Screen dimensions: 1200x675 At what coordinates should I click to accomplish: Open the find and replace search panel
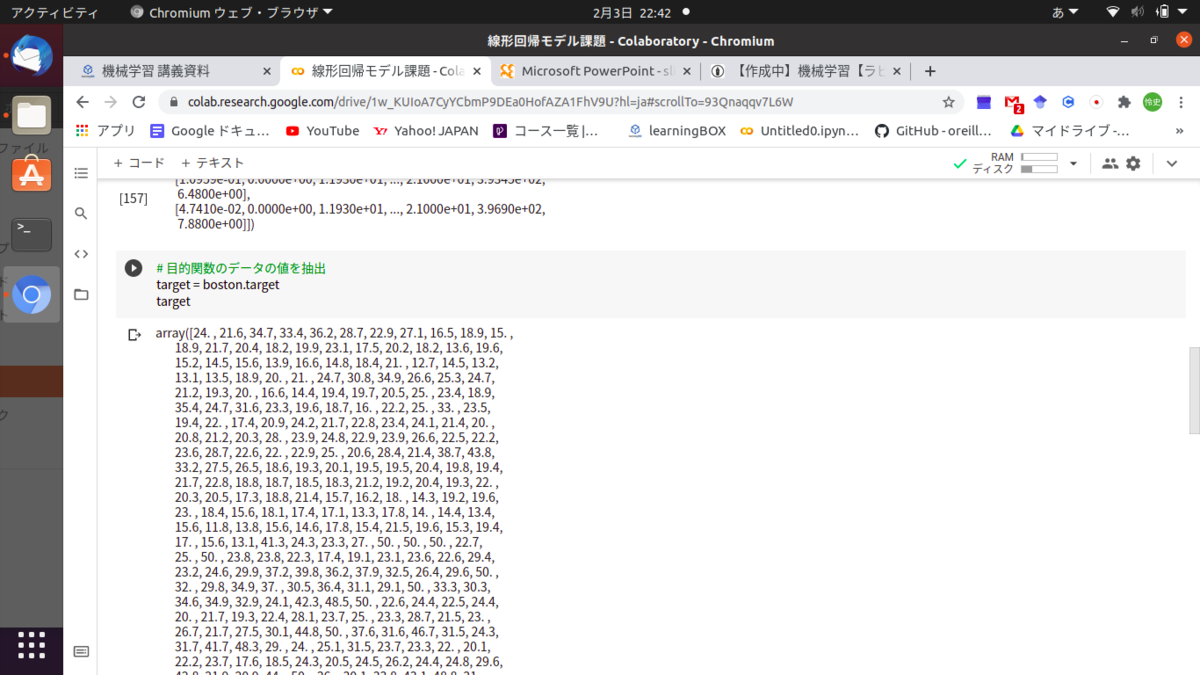point(81,213)
